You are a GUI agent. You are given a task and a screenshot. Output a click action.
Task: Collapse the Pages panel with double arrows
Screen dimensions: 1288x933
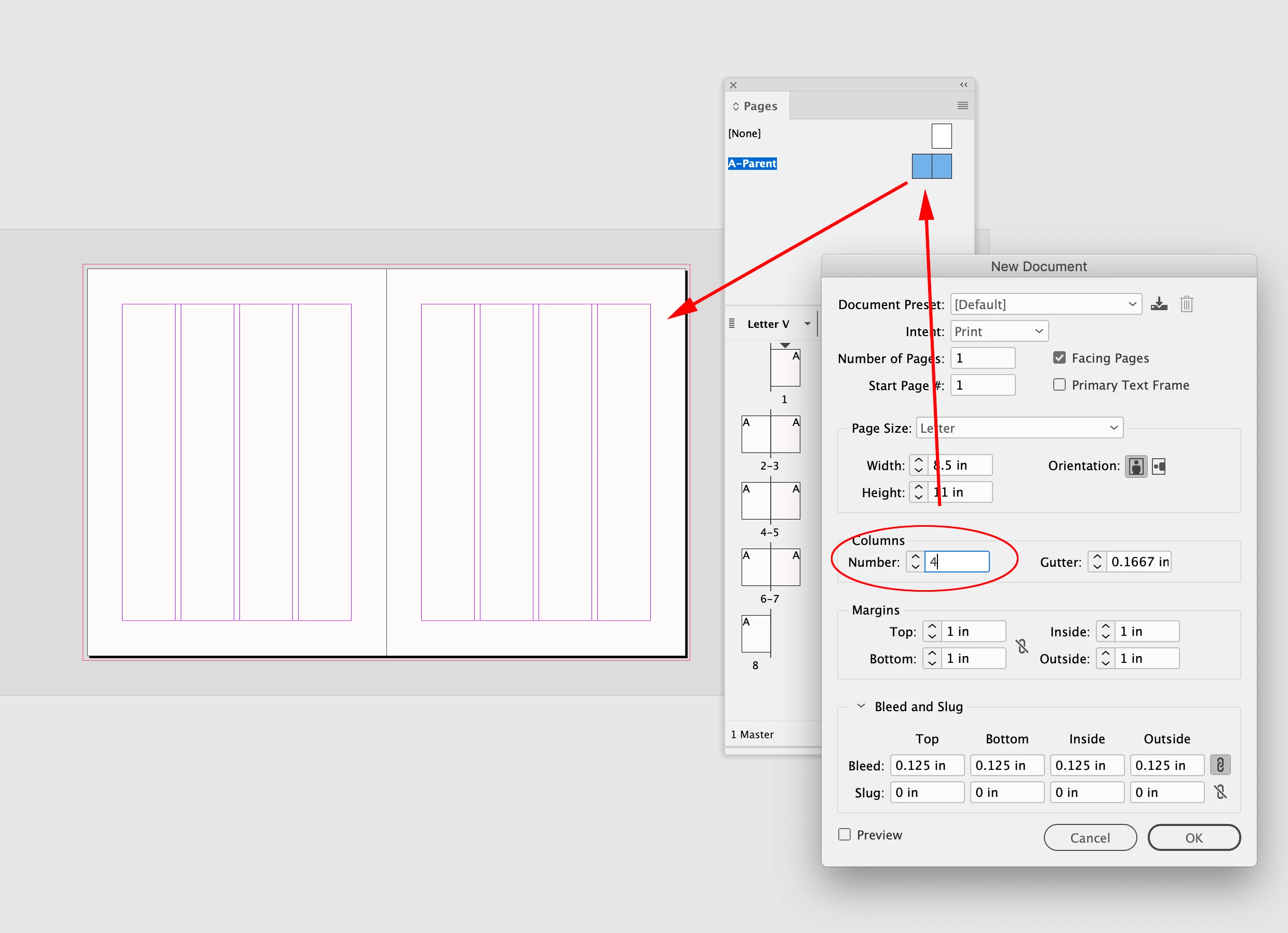[x=964, y=85]
